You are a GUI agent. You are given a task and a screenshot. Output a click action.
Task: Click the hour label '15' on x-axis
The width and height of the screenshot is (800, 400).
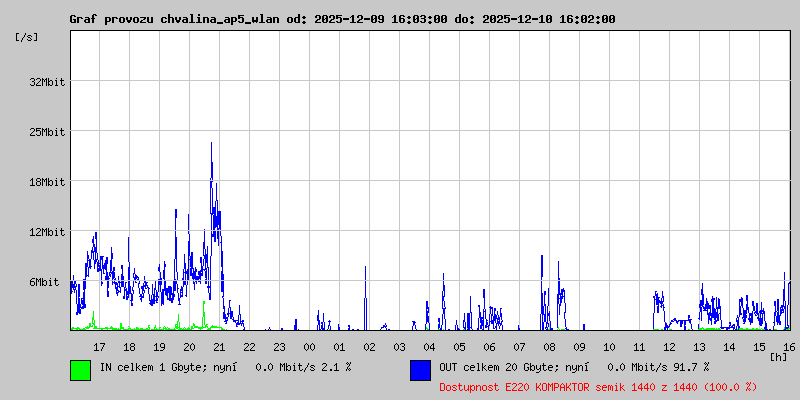click(759, 347)
